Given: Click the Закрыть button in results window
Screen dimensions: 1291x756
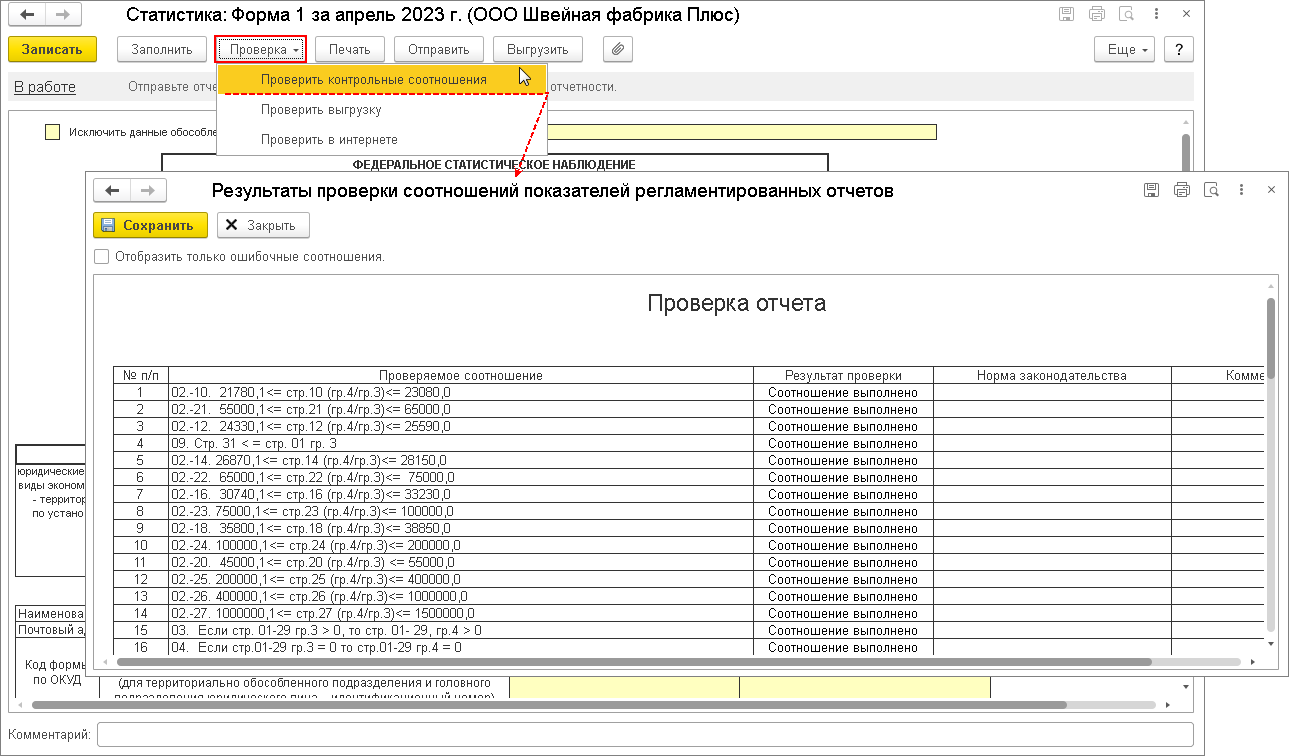Looking at the screenshot, I should [x=263, y=225].
